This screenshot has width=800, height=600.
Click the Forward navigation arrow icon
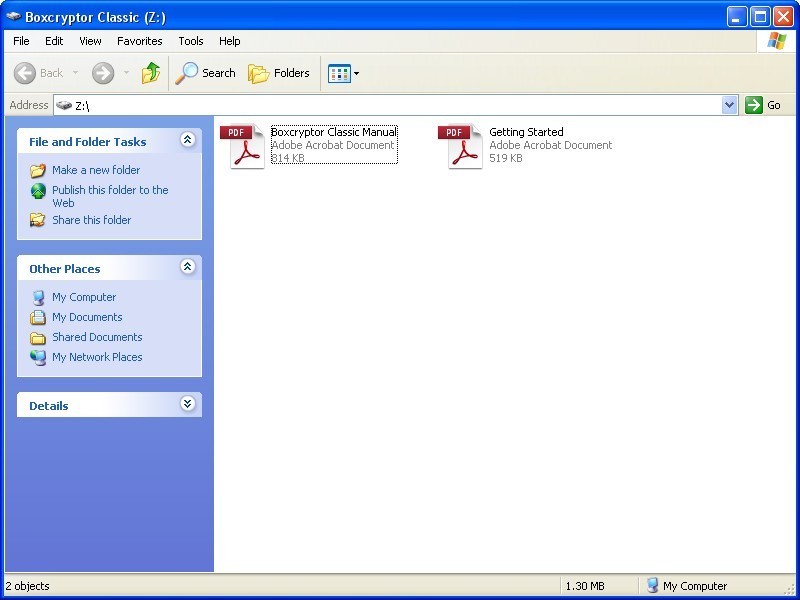click(103, 73)
